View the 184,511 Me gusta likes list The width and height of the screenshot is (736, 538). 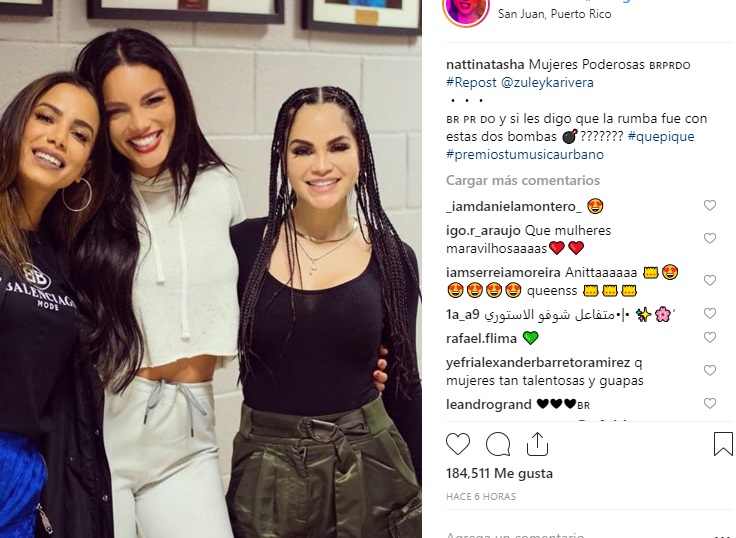[499, 473]
